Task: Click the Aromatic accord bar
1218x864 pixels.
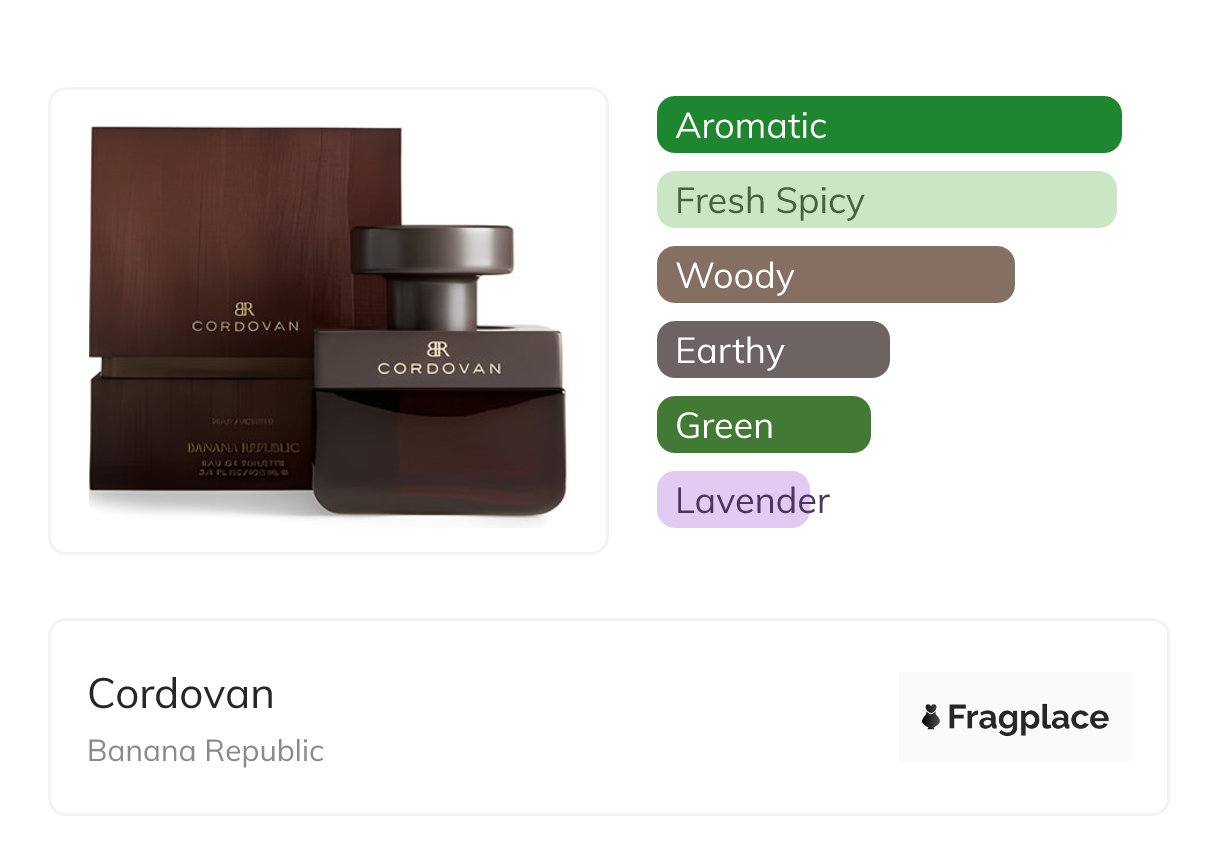Action: point(889,125)
